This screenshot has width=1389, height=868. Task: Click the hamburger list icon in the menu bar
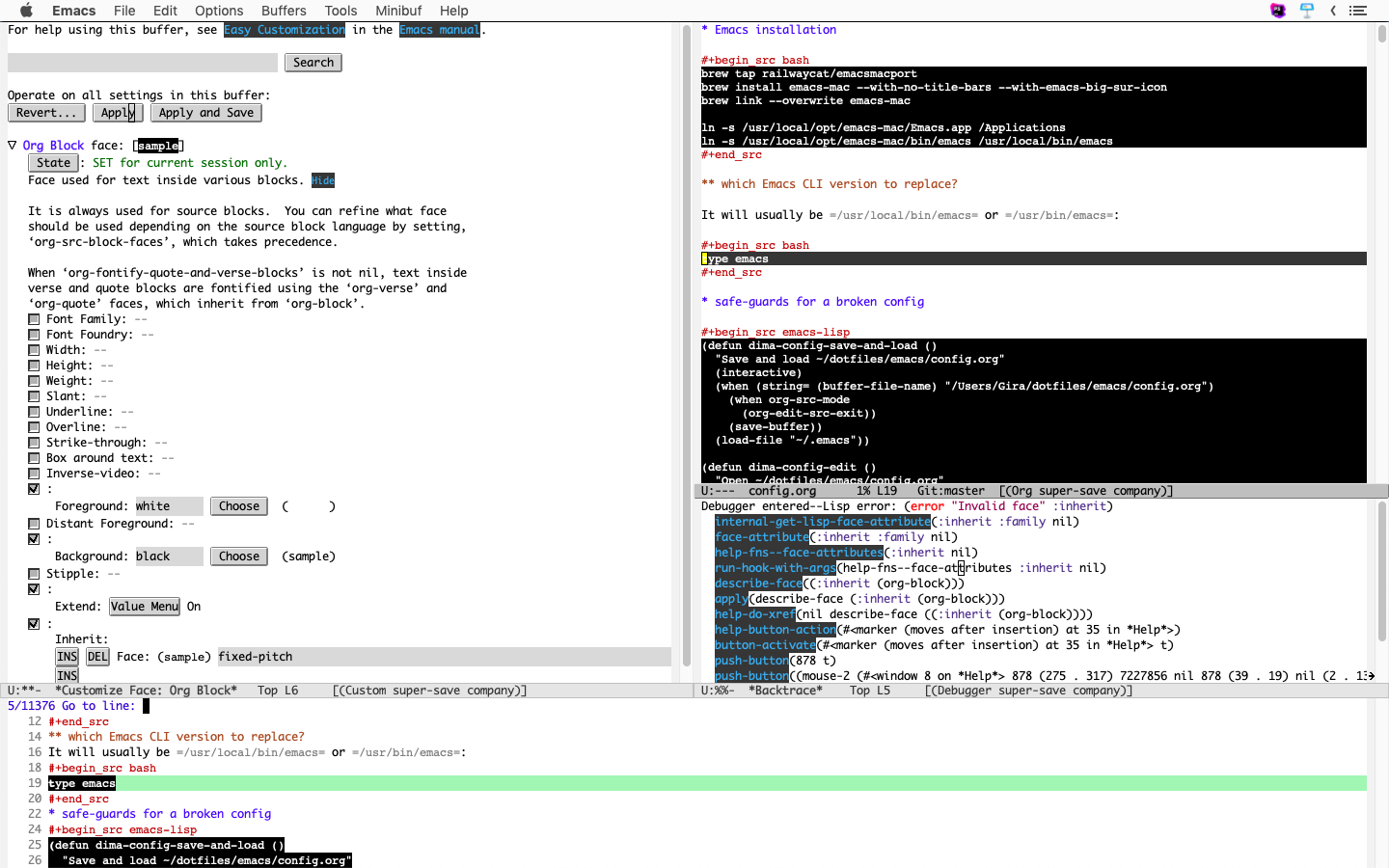[1359, 11]
